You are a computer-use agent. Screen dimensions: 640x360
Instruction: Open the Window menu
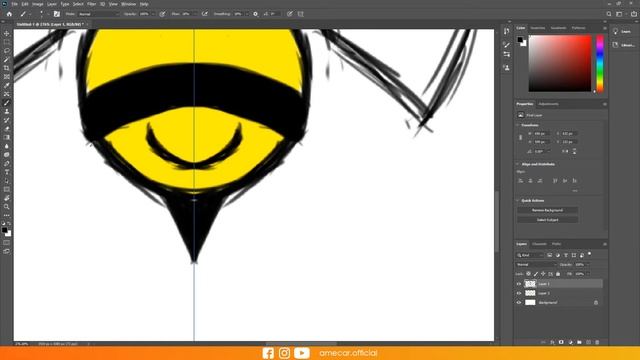(129, 4)
